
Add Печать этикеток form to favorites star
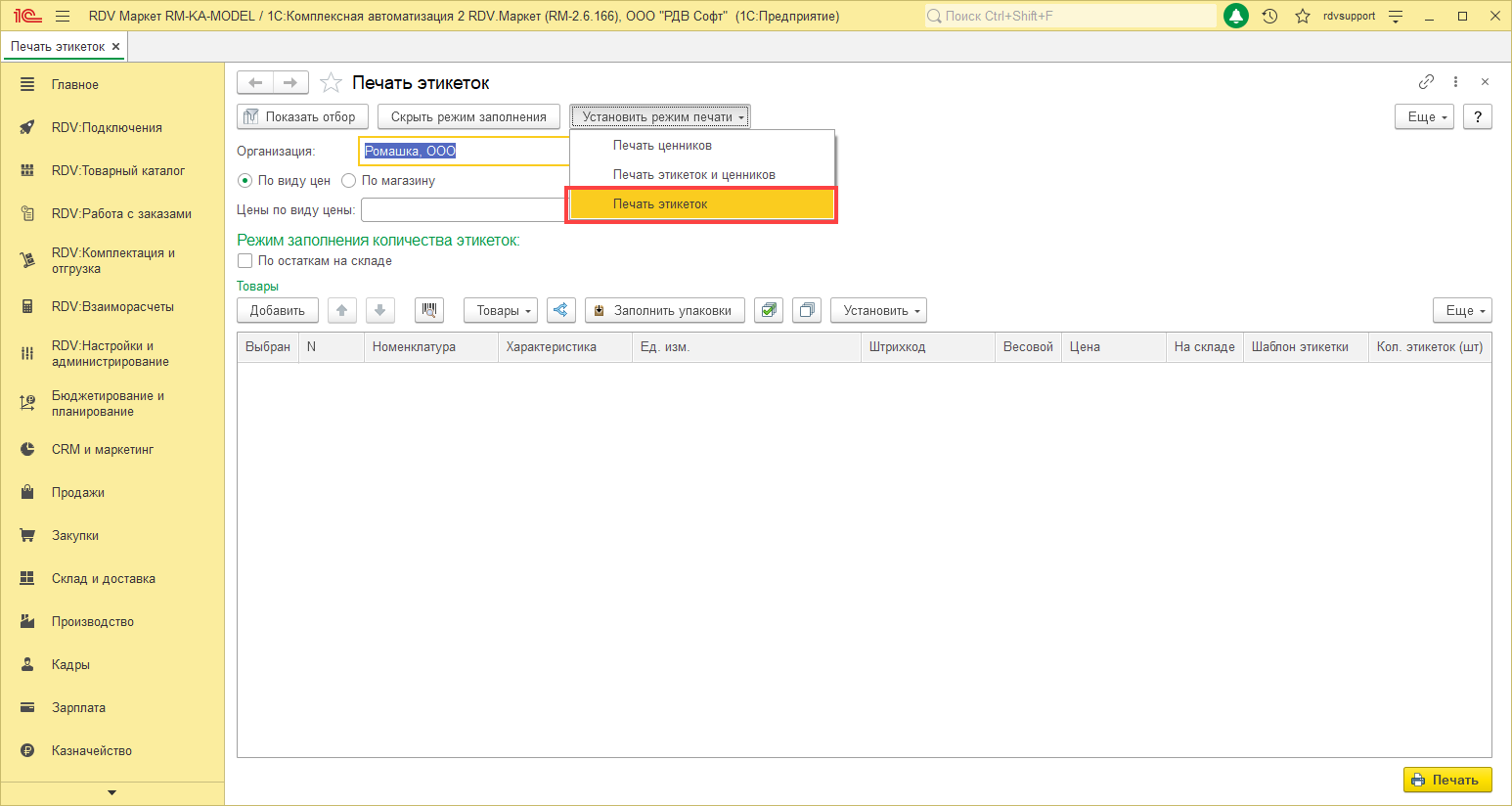click(x=332, y=83)
